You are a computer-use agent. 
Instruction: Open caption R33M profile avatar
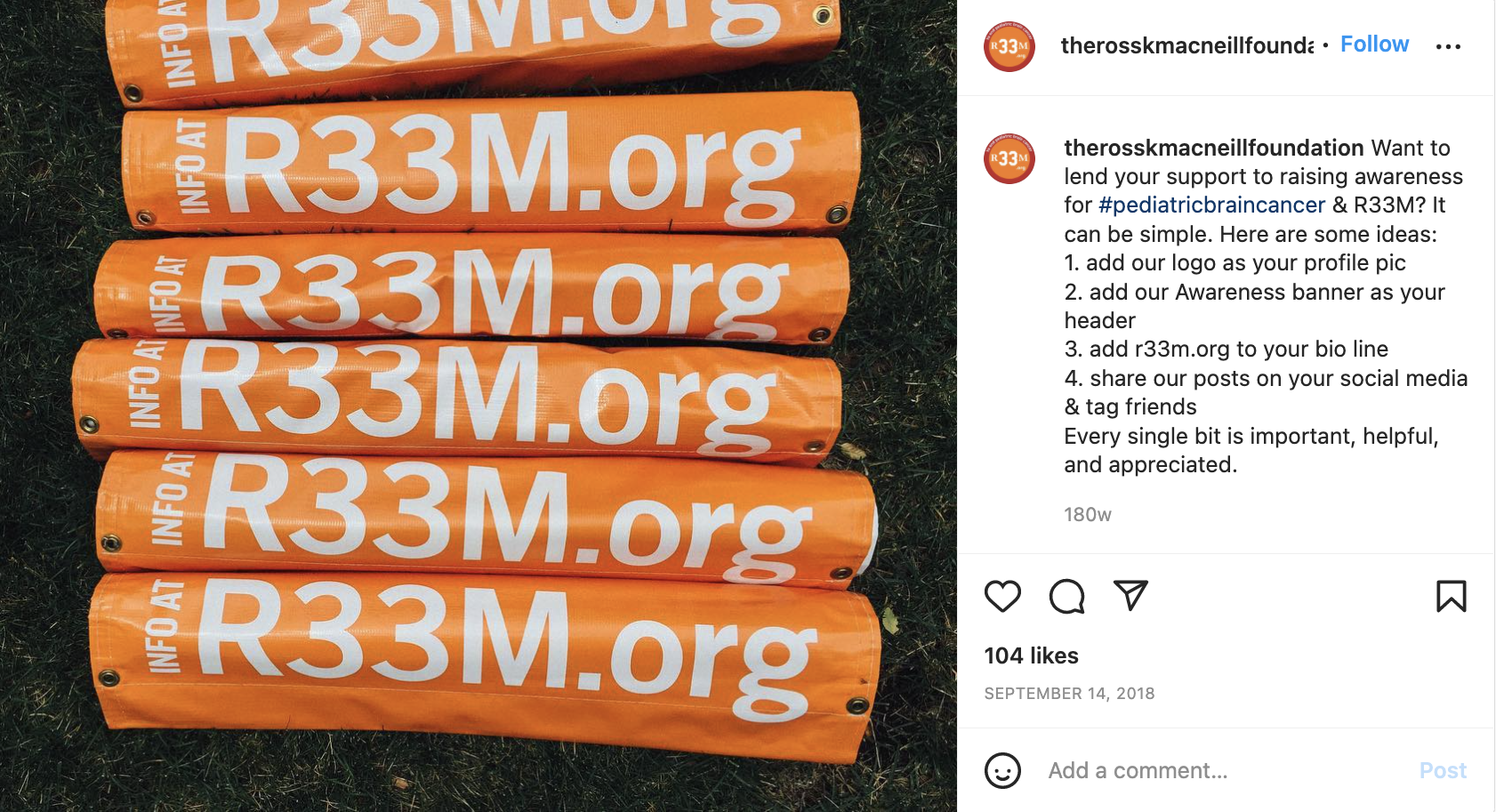(1009, 158)
